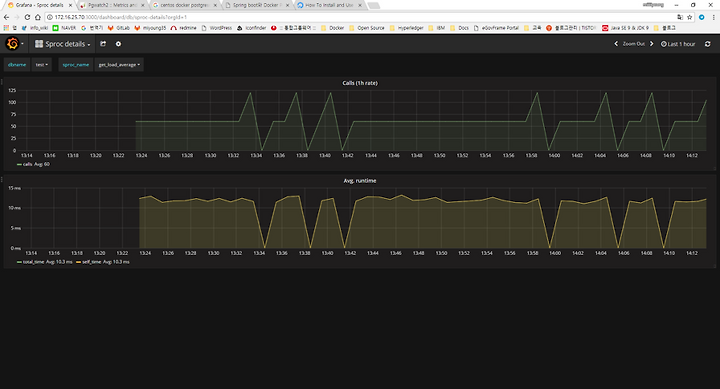Reload the browser page
The width and height of the screenshot is (720, 389).
pos(27,17)
